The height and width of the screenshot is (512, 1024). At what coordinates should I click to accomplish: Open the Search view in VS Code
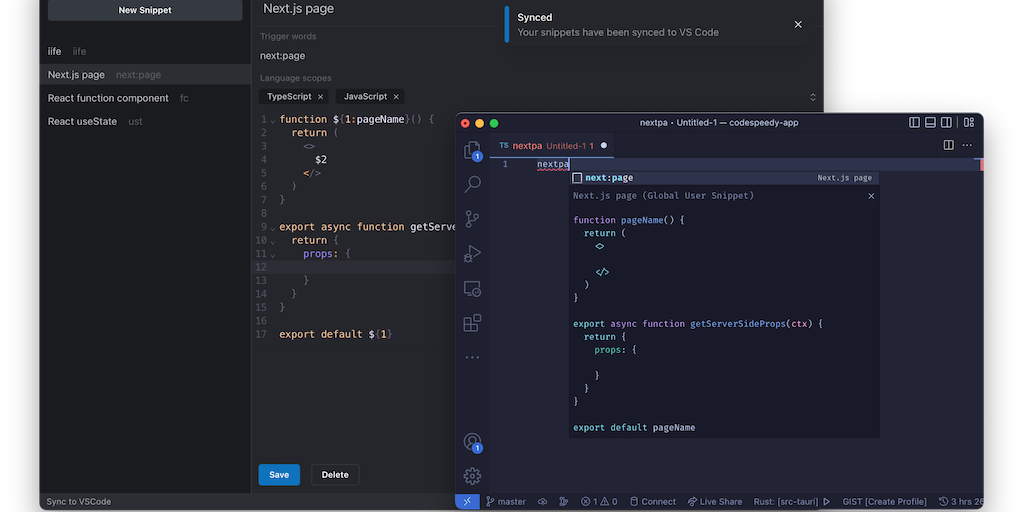[x=473, y=184]
